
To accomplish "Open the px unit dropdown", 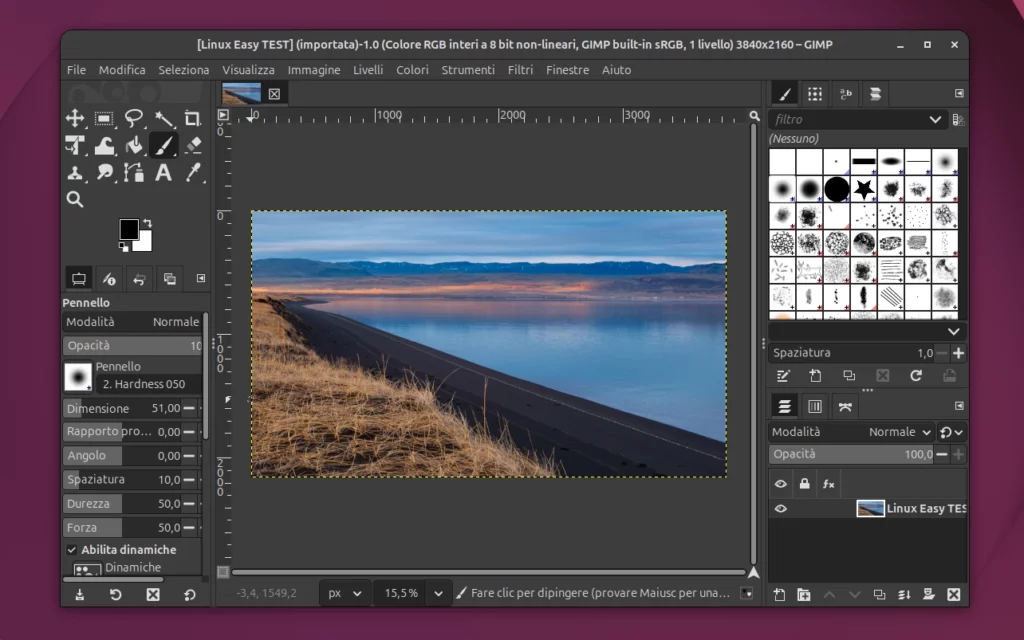I will (x=345, y=593).
